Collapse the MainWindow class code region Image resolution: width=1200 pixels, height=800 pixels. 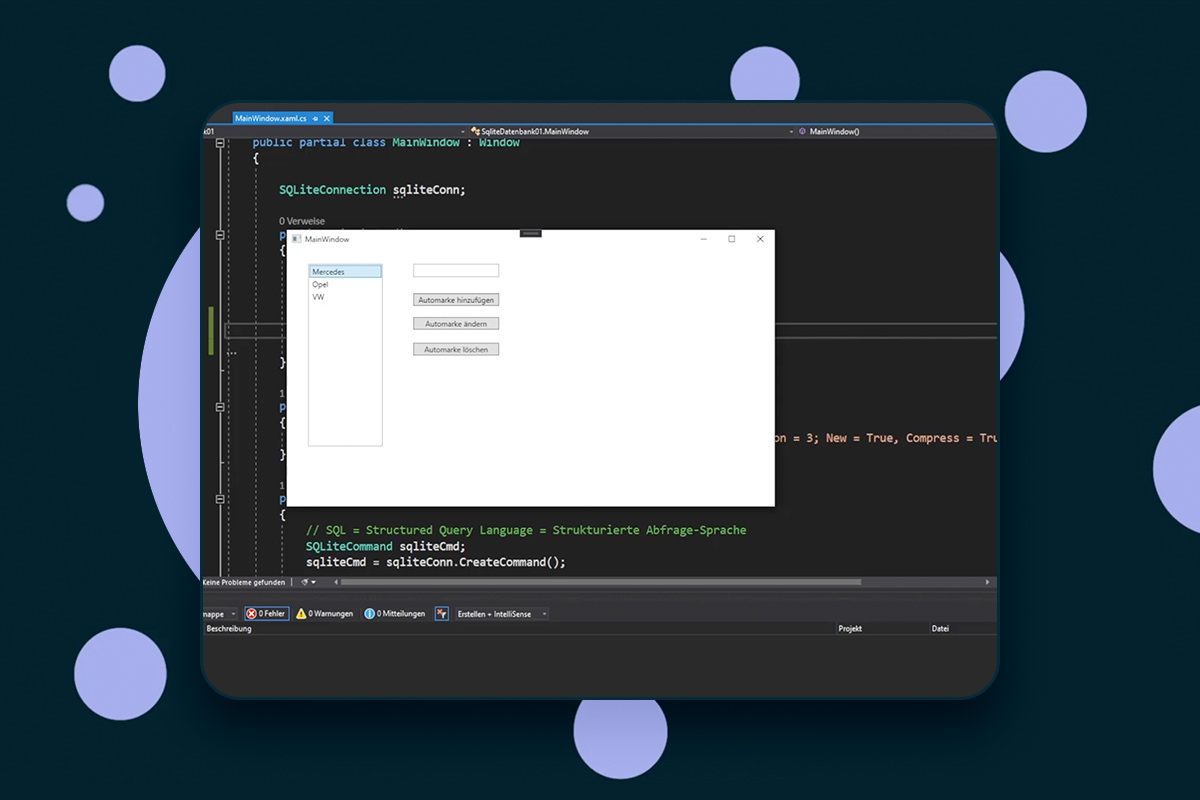[x=220, y=143]
